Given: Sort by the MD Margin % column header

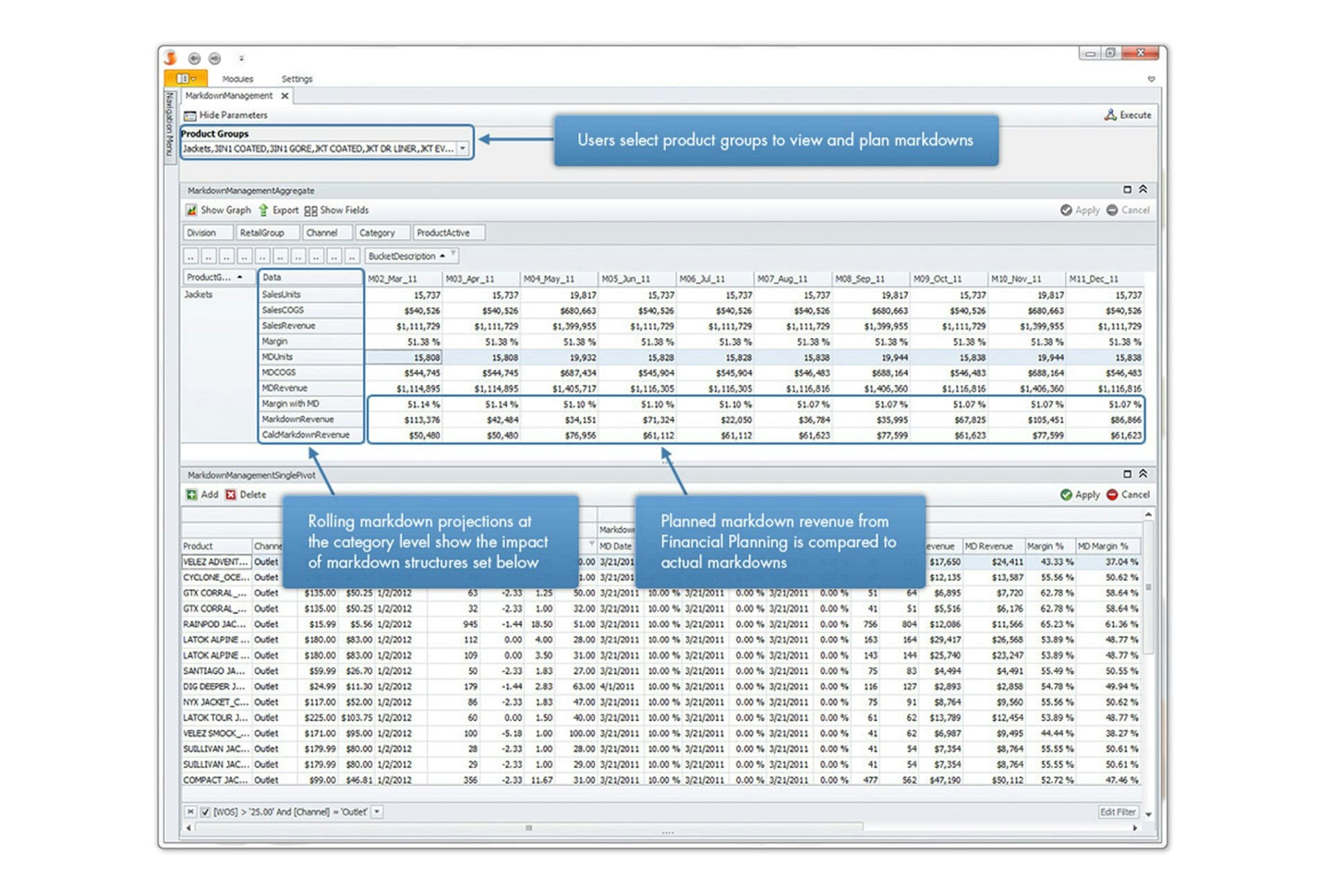Looking at the screenshot, I should pos(1107,546).
